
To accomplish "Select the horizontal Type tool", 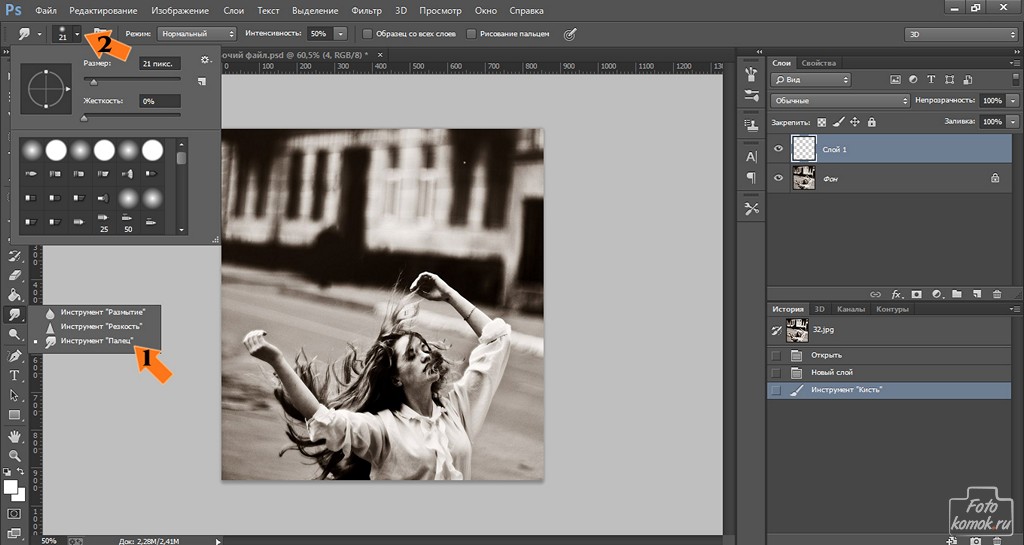I will (x=14, y=375).
